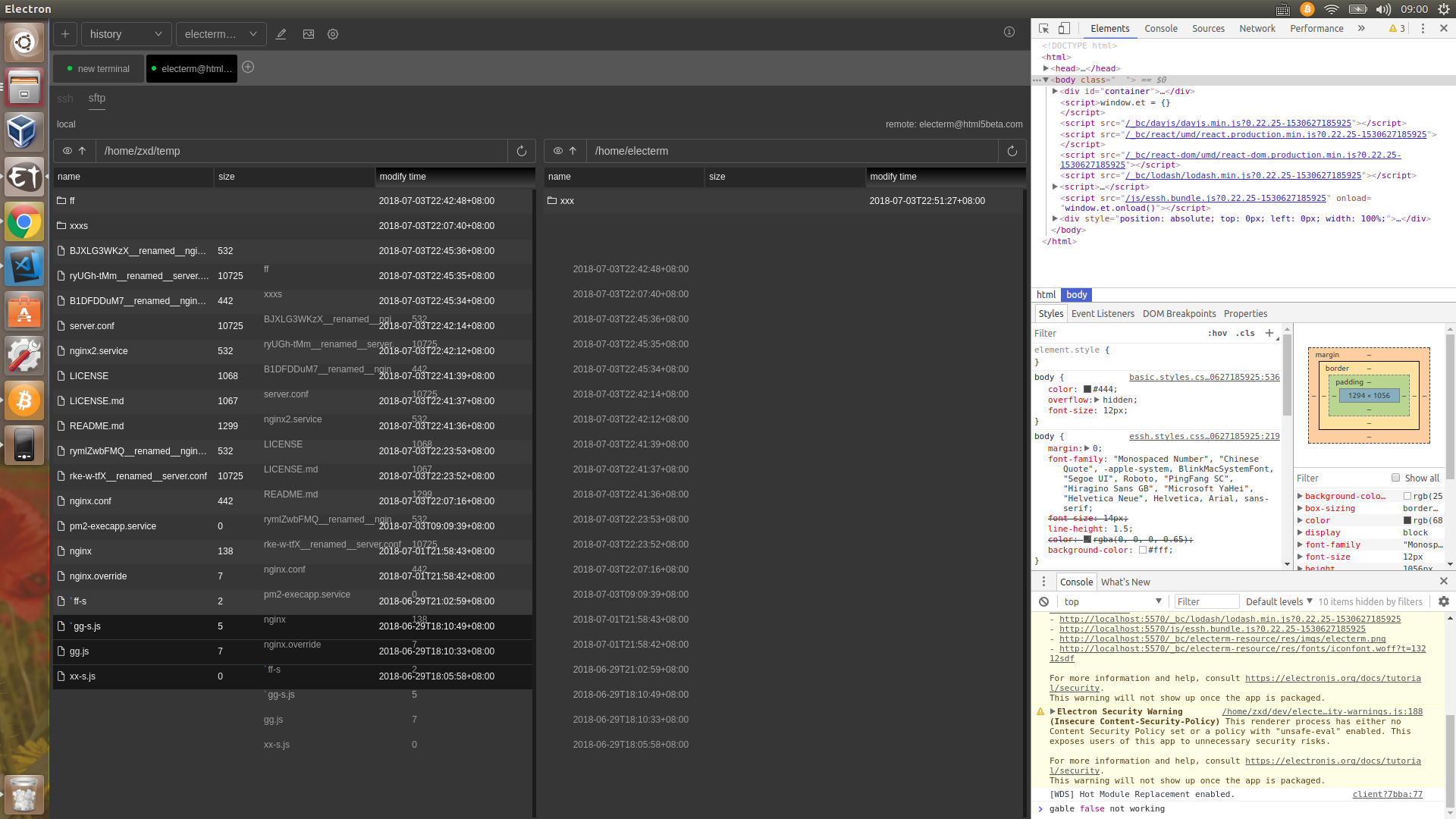
Task: Go up one directory in local panel
Action: point(82,151)
